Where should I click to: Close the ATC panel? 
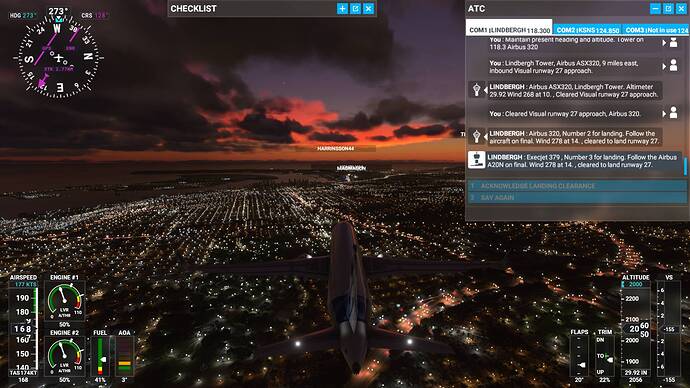[681, 8]
